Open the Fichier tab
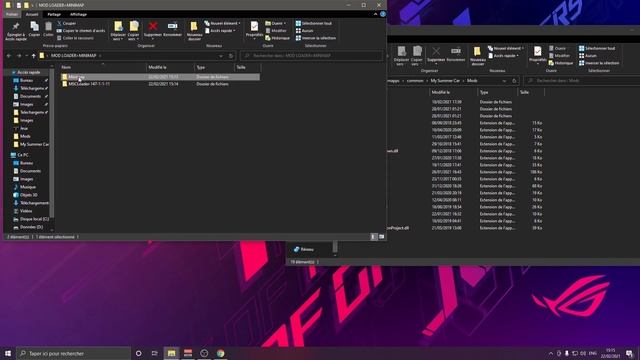 (x=12, y=14)
